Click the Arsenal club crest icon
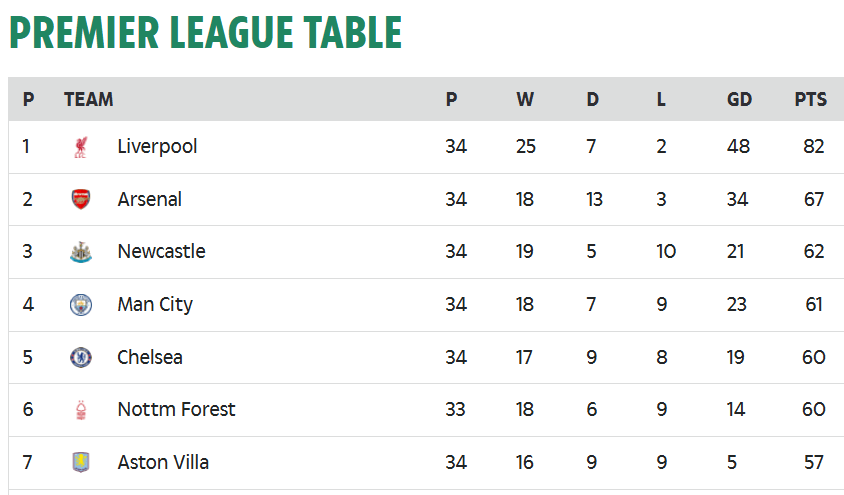The image size is (844, 495). tap(81, 199)
